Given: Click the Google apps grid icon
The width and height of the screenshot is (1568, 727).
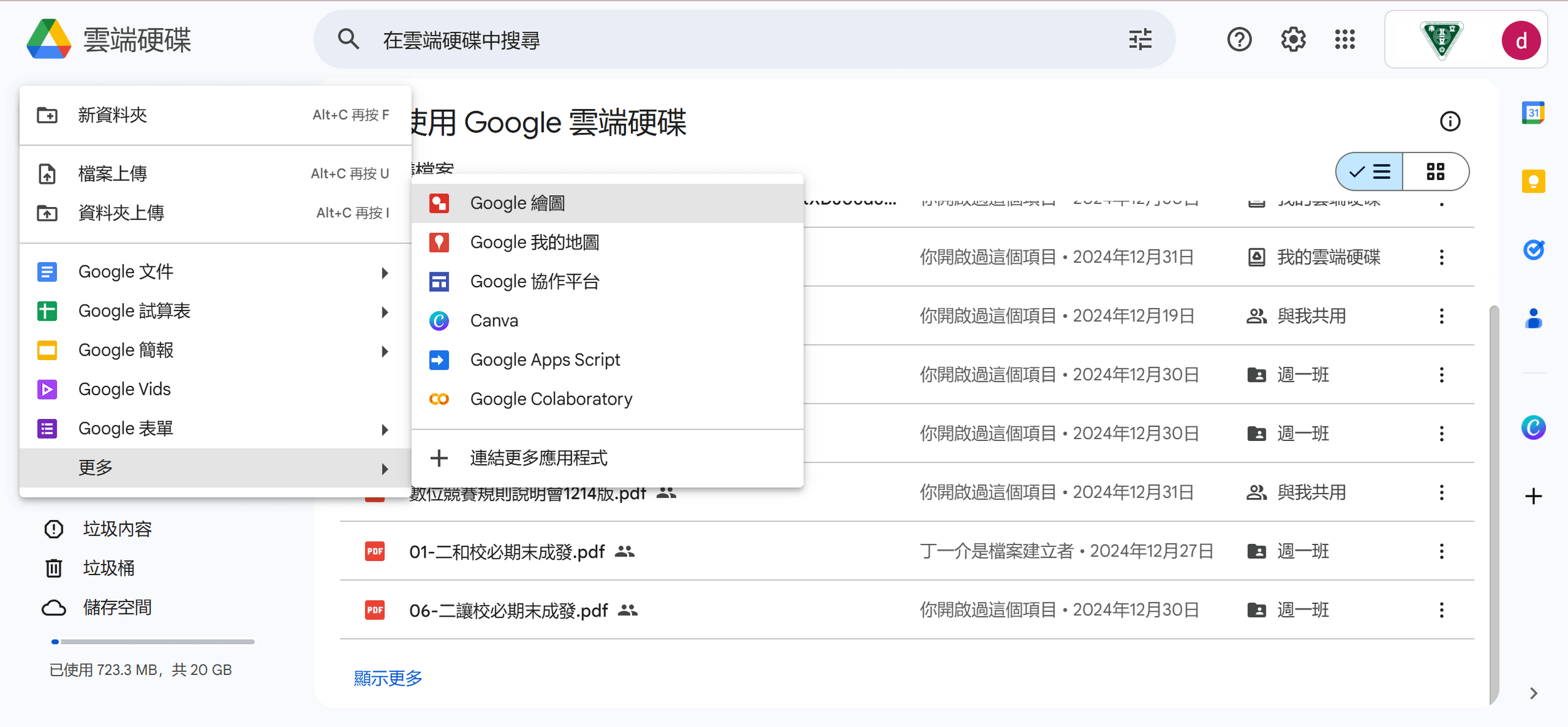Looking at the screenshot, I should [1344, 40].
